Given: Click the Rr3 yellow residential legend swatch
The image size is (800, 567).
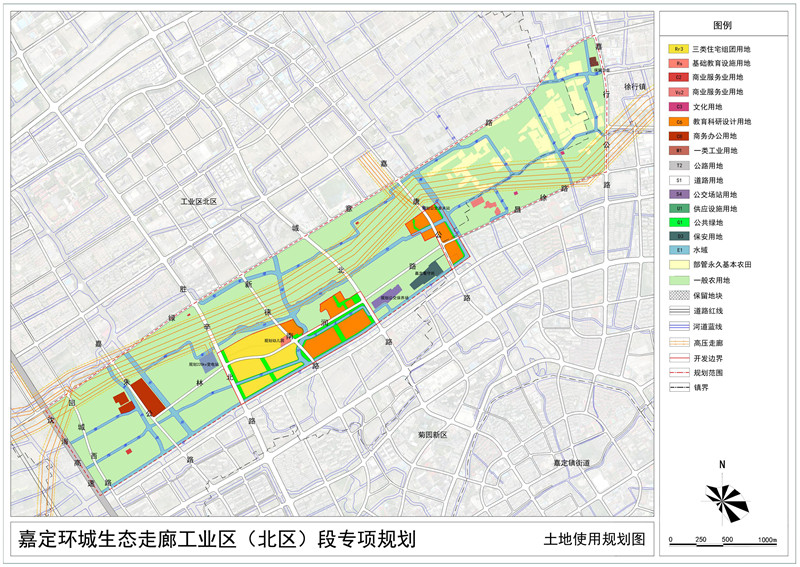Looking at the screenshot, I should [x=677, y=48].
